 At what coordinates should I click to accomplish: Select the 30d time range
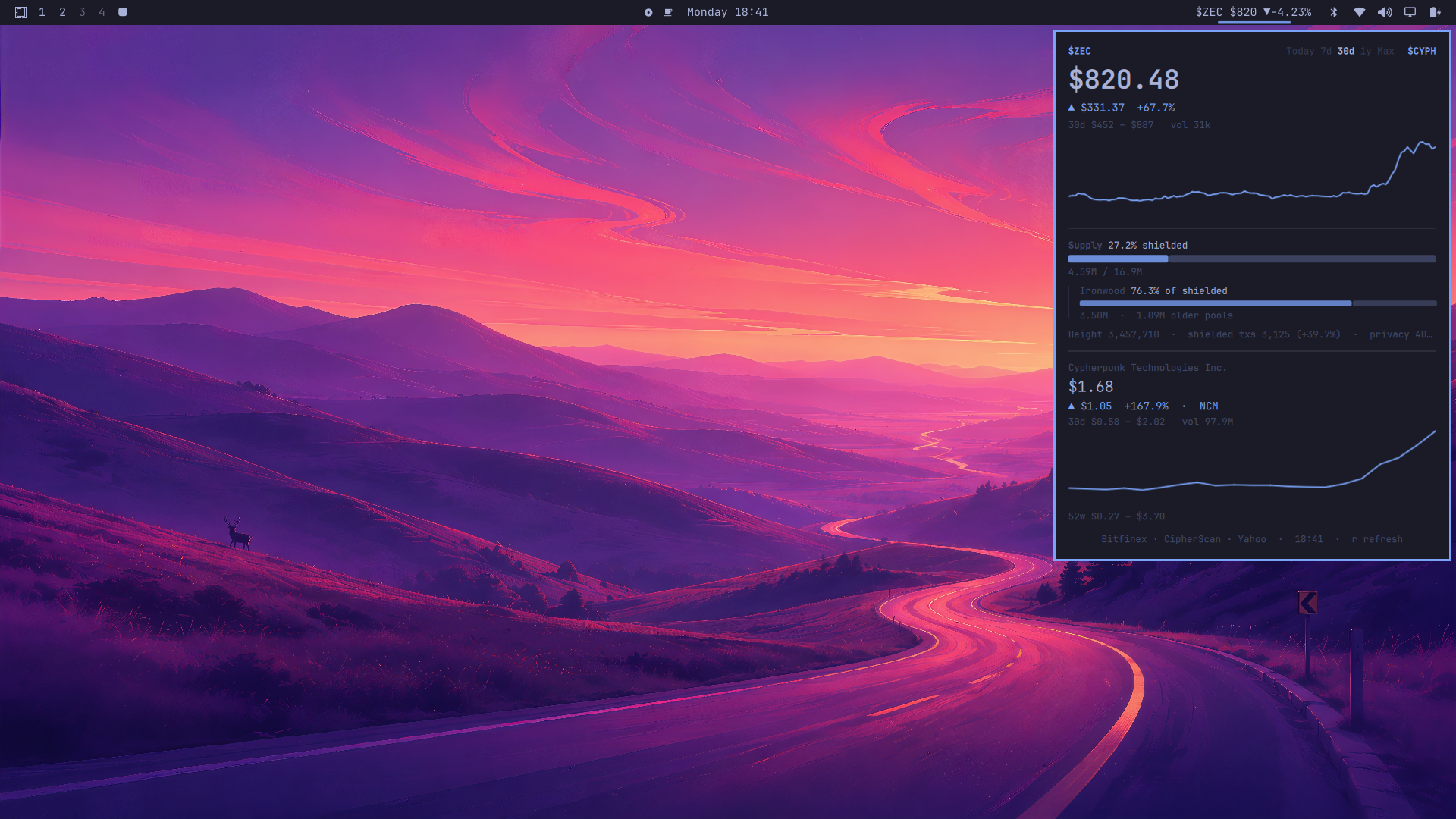[1345, 51]
